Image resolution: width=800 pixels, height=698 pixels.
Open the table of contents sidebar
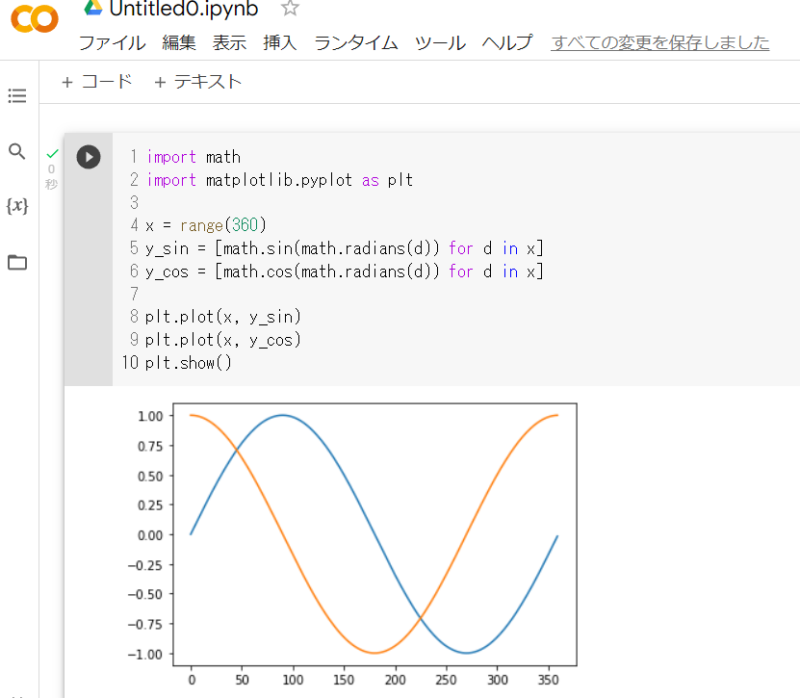17,96
